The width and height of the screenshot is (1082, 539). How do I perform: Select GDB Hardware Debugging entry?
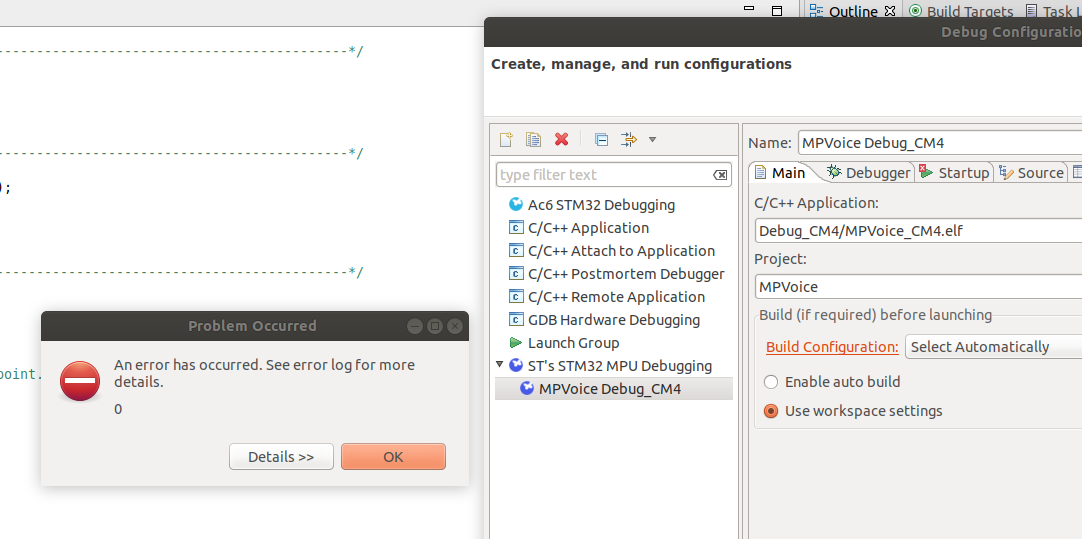coord(613,320)
